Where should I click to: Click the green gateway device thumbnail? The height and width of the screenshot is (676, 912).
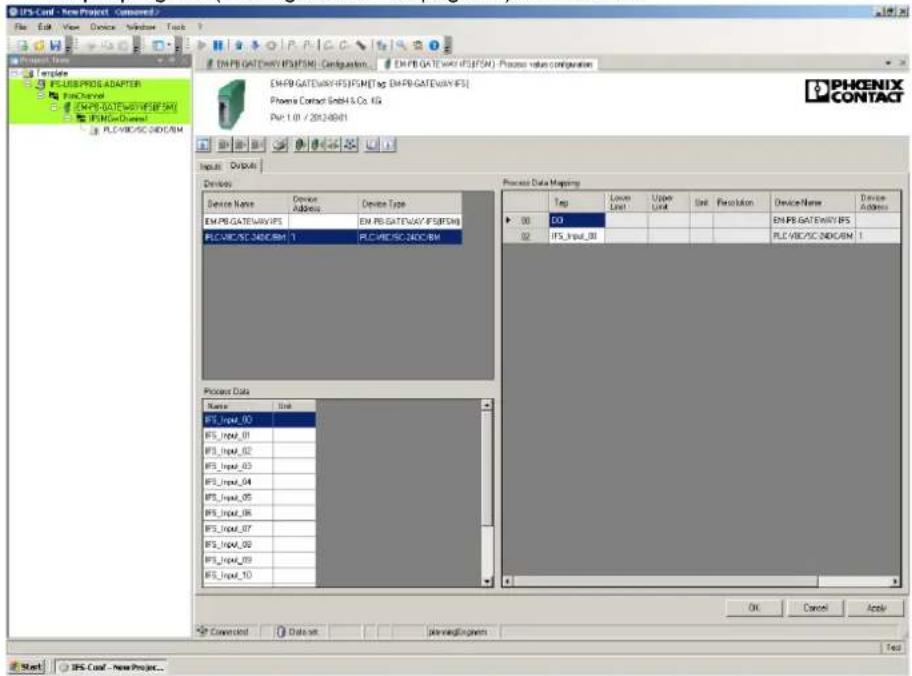[231, 104]
